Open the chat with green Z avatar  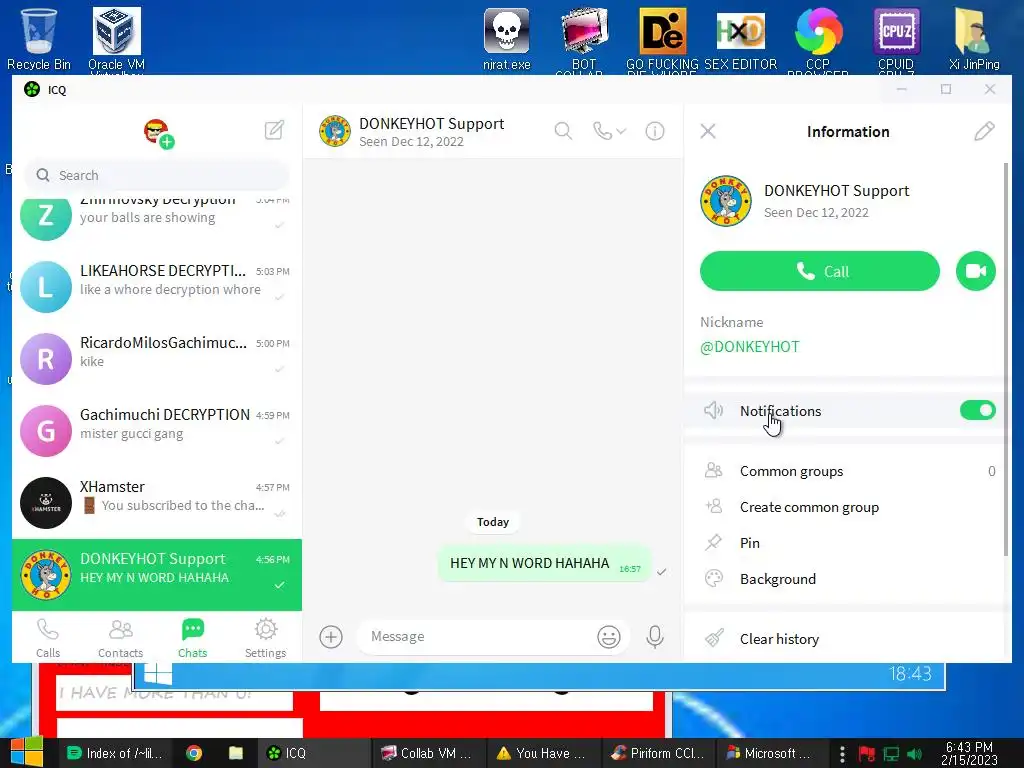point(157,221)
